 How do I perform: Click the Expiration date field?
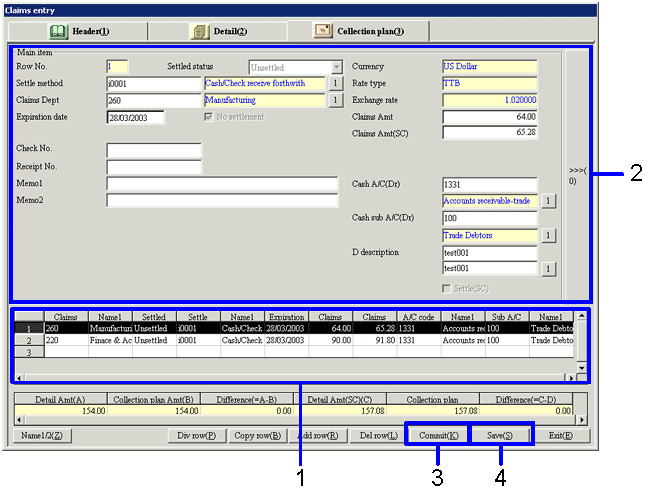136,118
